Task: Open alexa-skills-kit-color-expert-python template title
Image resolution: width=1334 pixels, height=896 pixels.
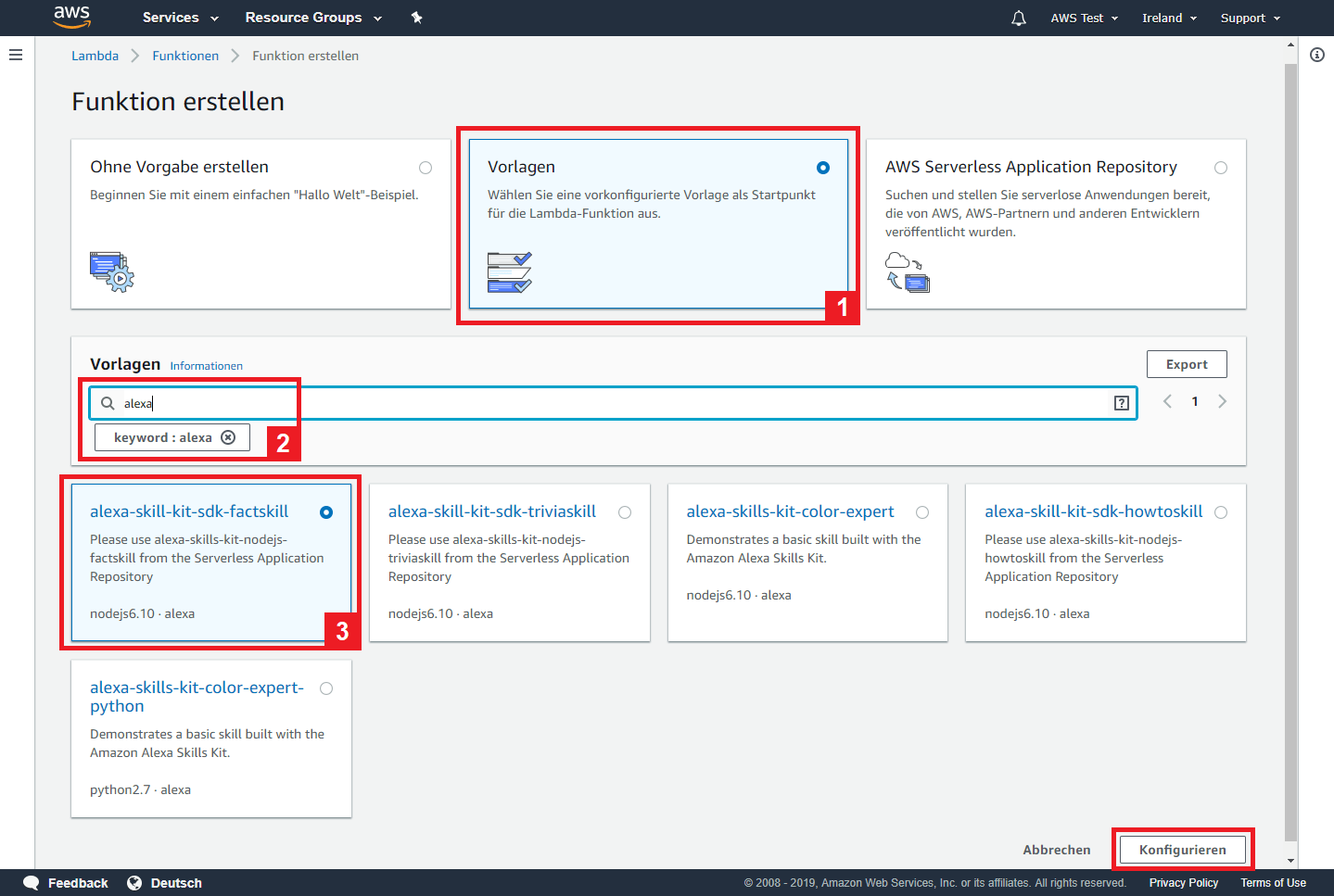Action: click(x=197, y=697)
